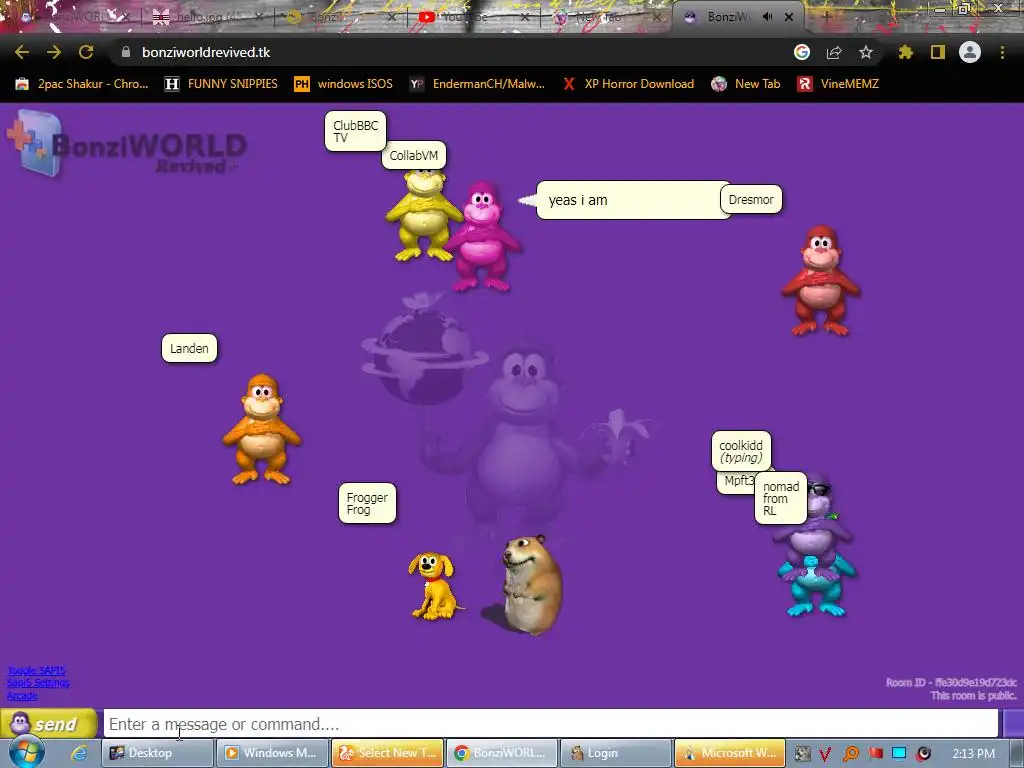Viewport: 1024px width, 768px height.
Task: Open the New Tab bookmark
Action: (746, 84)
